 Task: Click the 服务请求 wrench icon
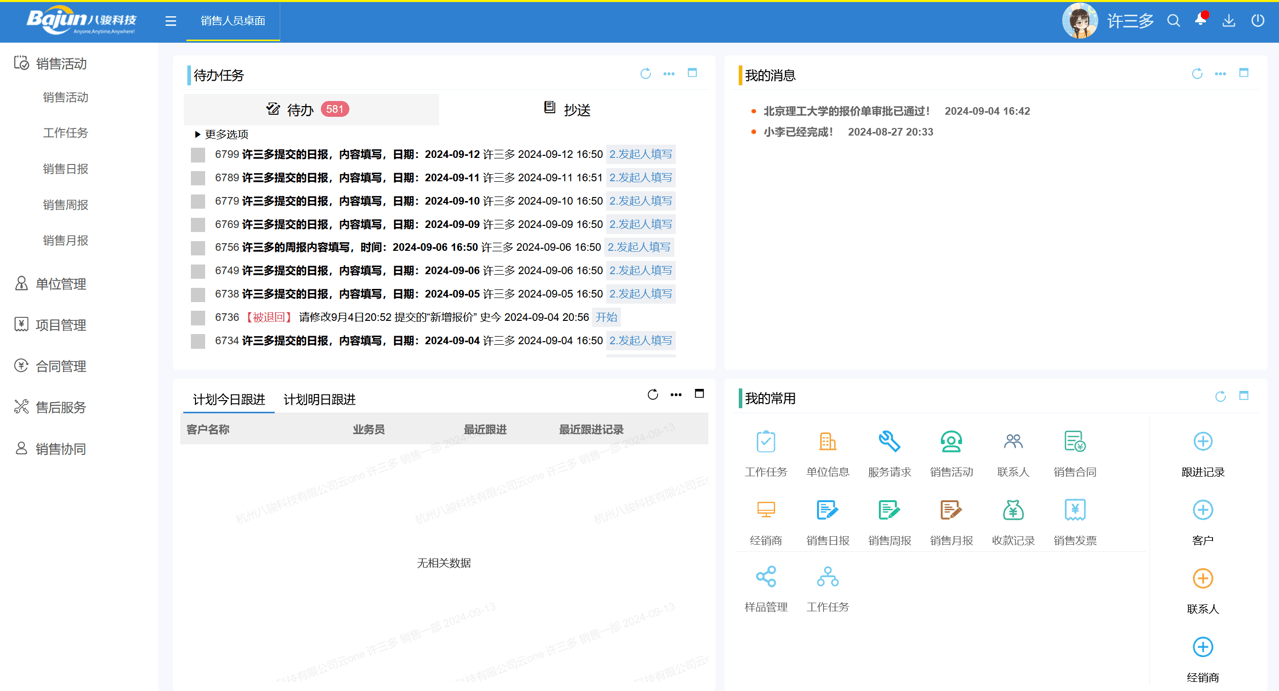[x=889, y=442]
